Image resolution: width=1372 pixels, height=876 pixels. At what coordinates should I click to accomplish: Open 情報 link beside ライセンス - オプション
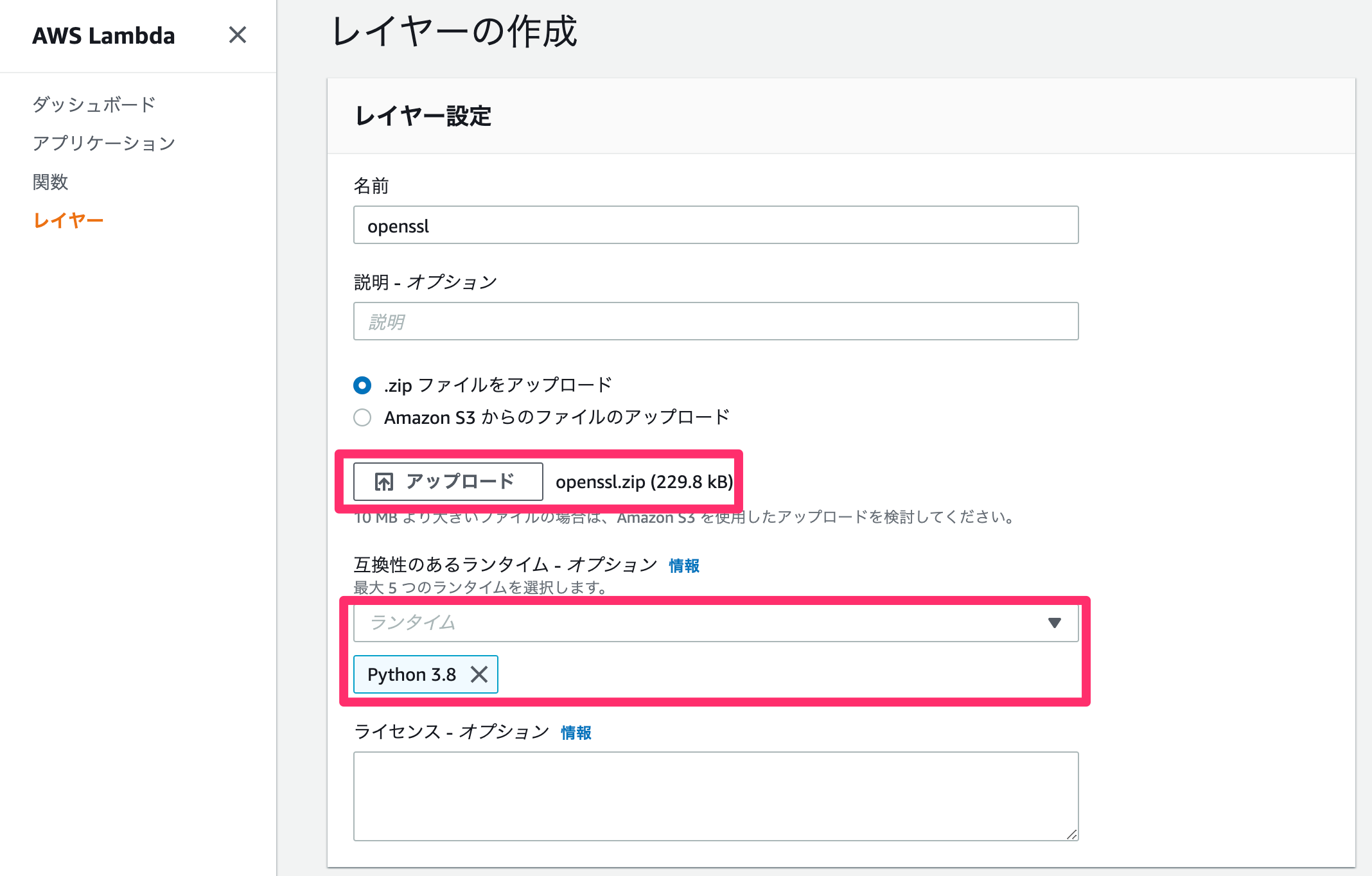point(575,732)
